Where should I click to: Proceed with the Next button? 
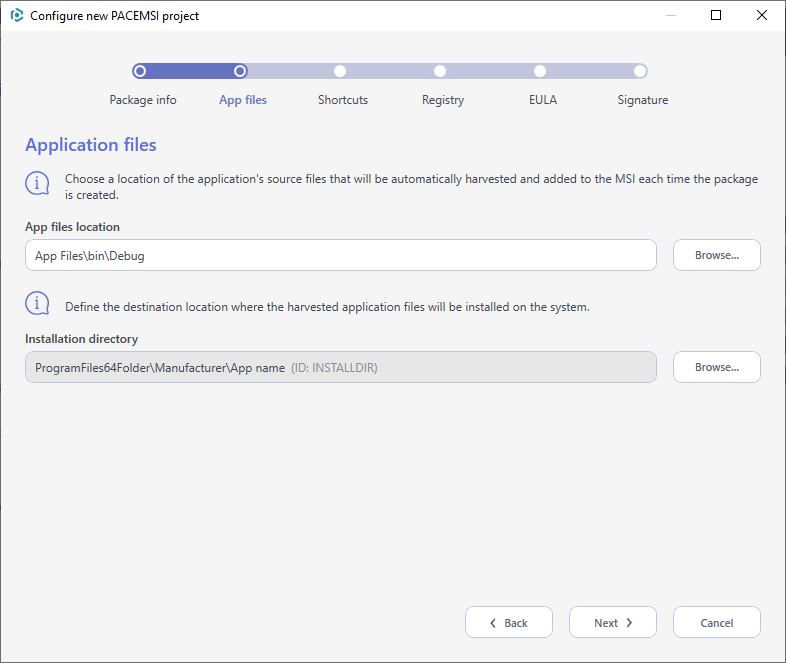coord(613,622)
